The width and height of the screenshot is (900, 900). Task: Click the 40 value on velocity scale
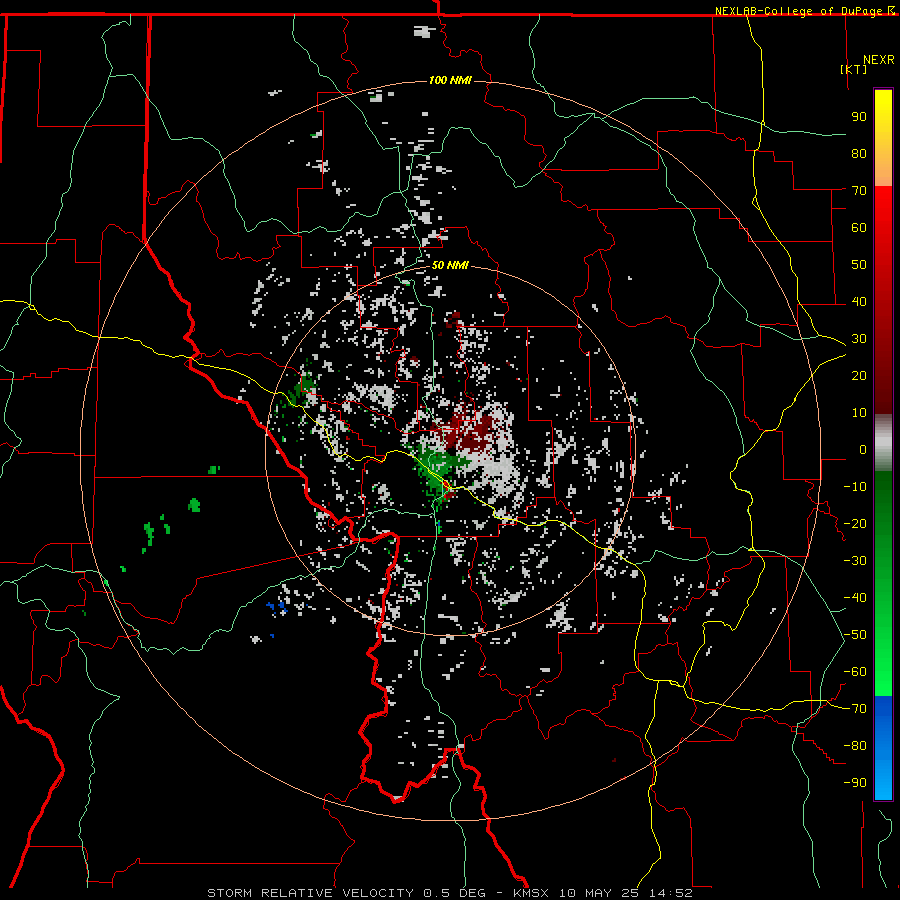pos(859,302)
